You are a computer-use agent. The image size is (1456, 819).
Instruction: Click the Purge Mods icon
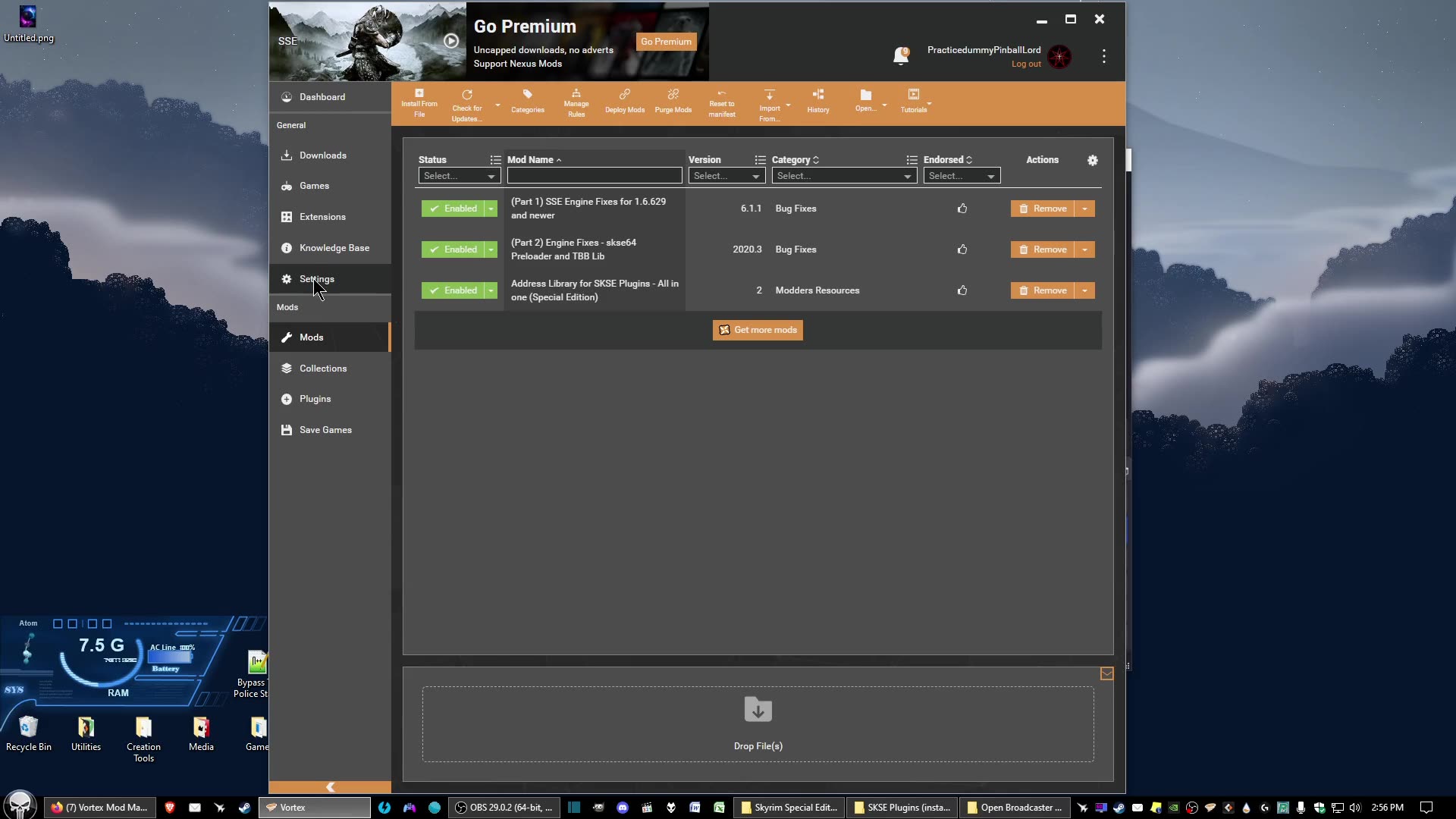click(x=672, y=101)
